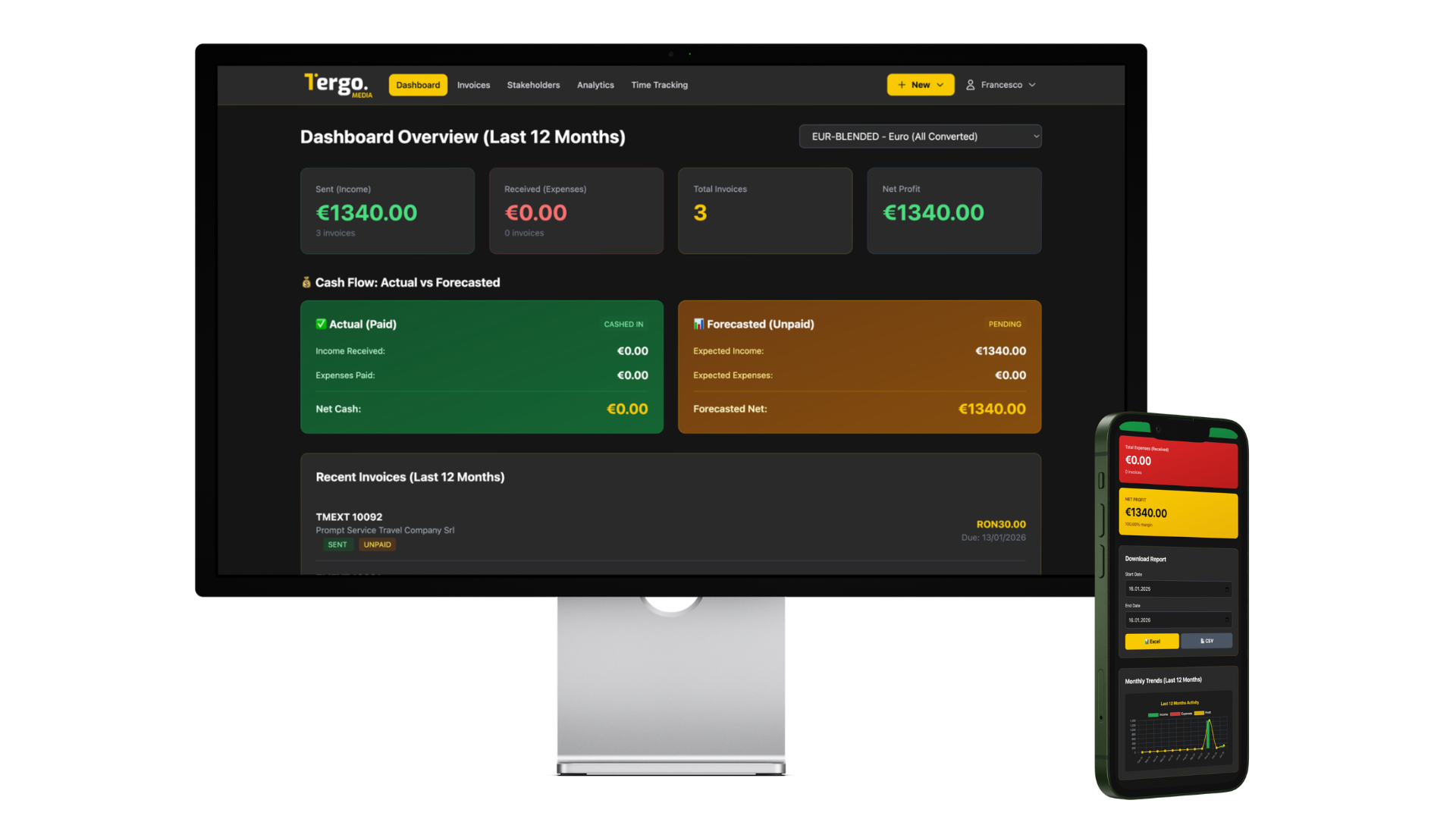Click the plus icon in New button

(902, 85)
